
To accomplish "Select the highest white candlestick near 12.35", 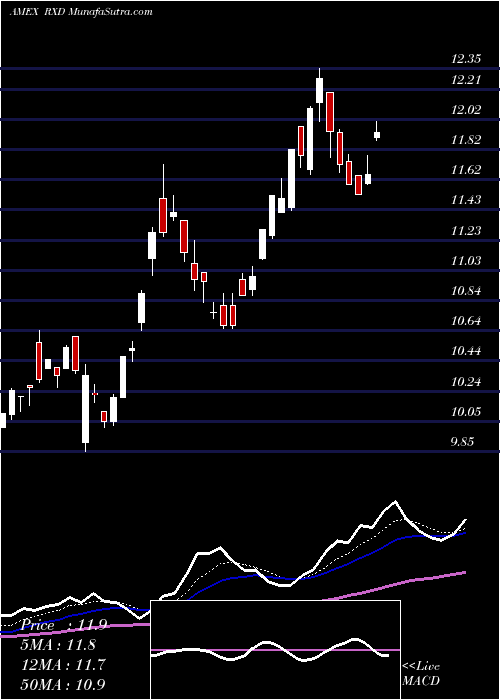I will pyautogui.click(x=319, y=90).
